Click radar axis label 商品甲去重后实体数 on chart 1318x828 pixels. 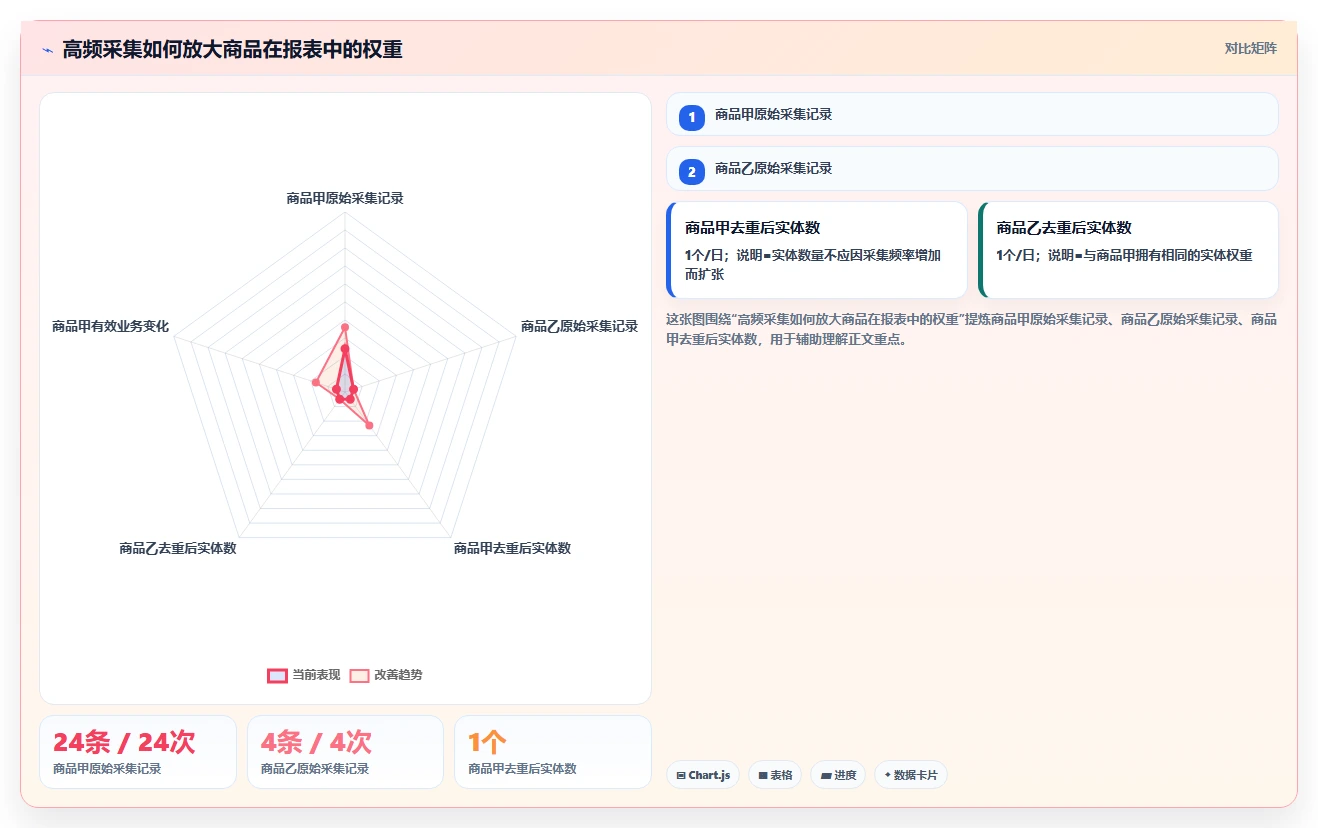click(x=512, y=548)
